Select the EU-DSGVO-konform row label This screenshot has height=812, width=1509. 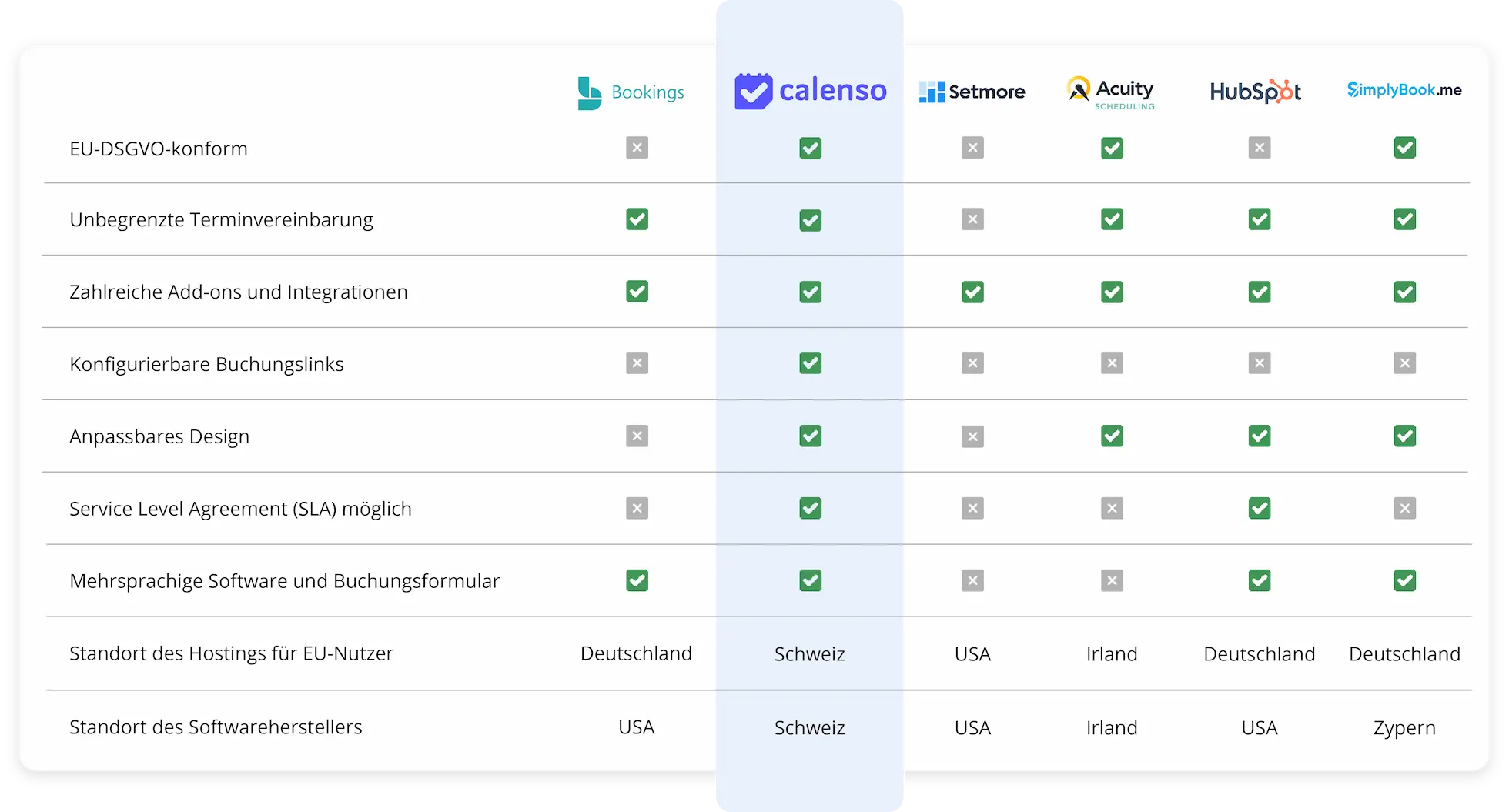[x=159, y=149]
